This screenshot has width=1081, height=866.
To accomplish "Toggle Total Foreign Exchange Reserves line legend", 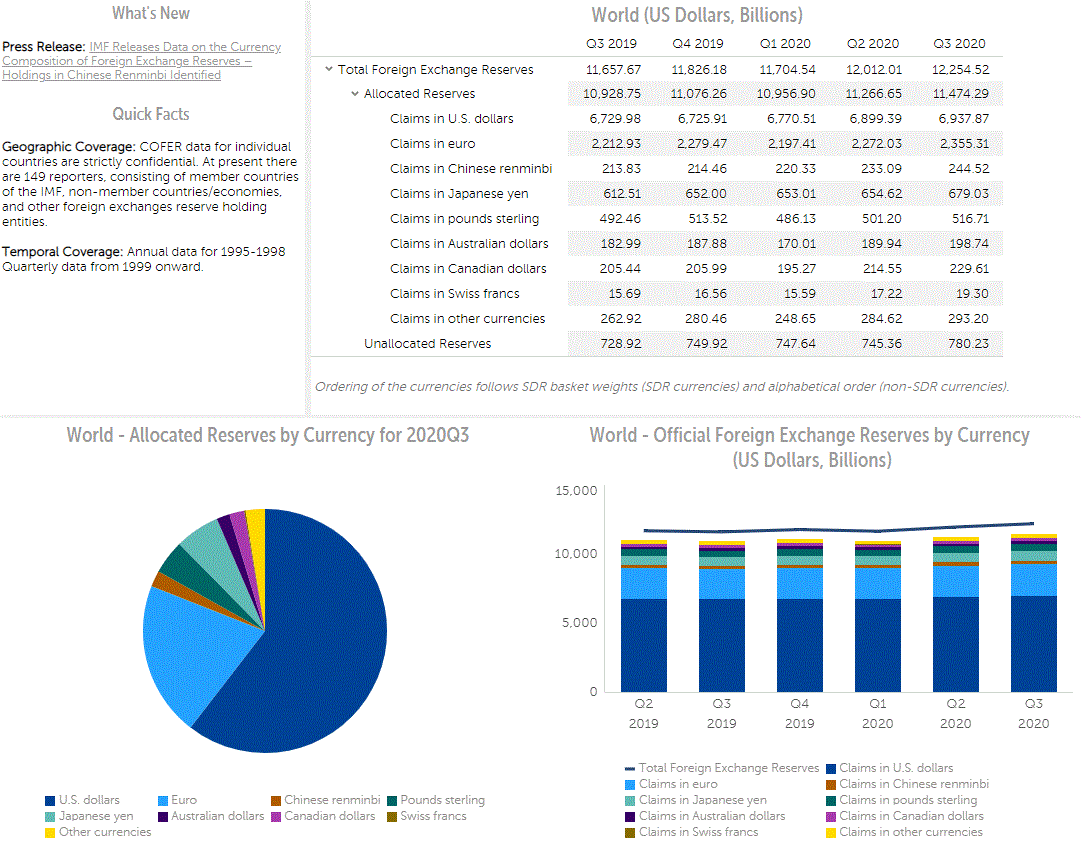I will click(x=630, y=768).
